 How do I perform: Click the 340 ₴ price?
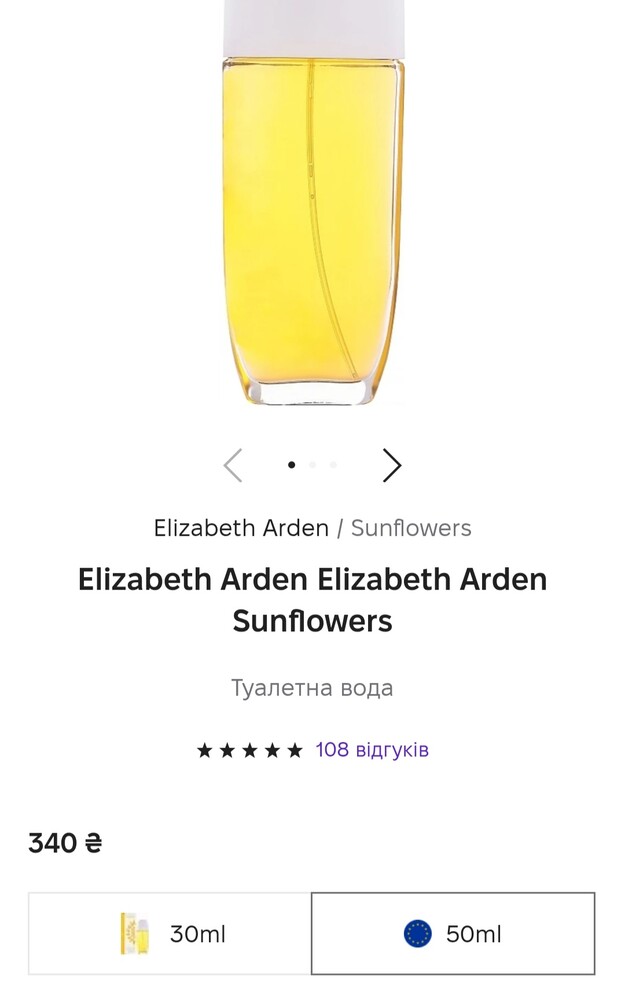tap(65, 843)
